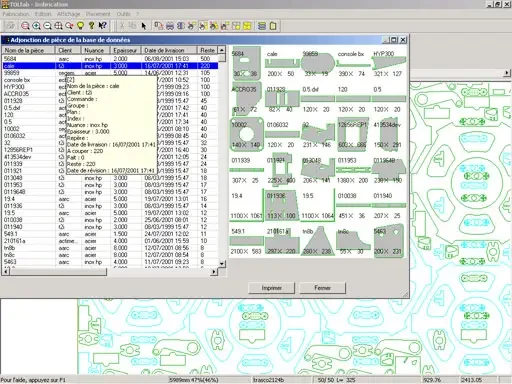The image size is (512, 384).
Task: Click the context help arrow-question icon
Action: [x=103, y=26]
